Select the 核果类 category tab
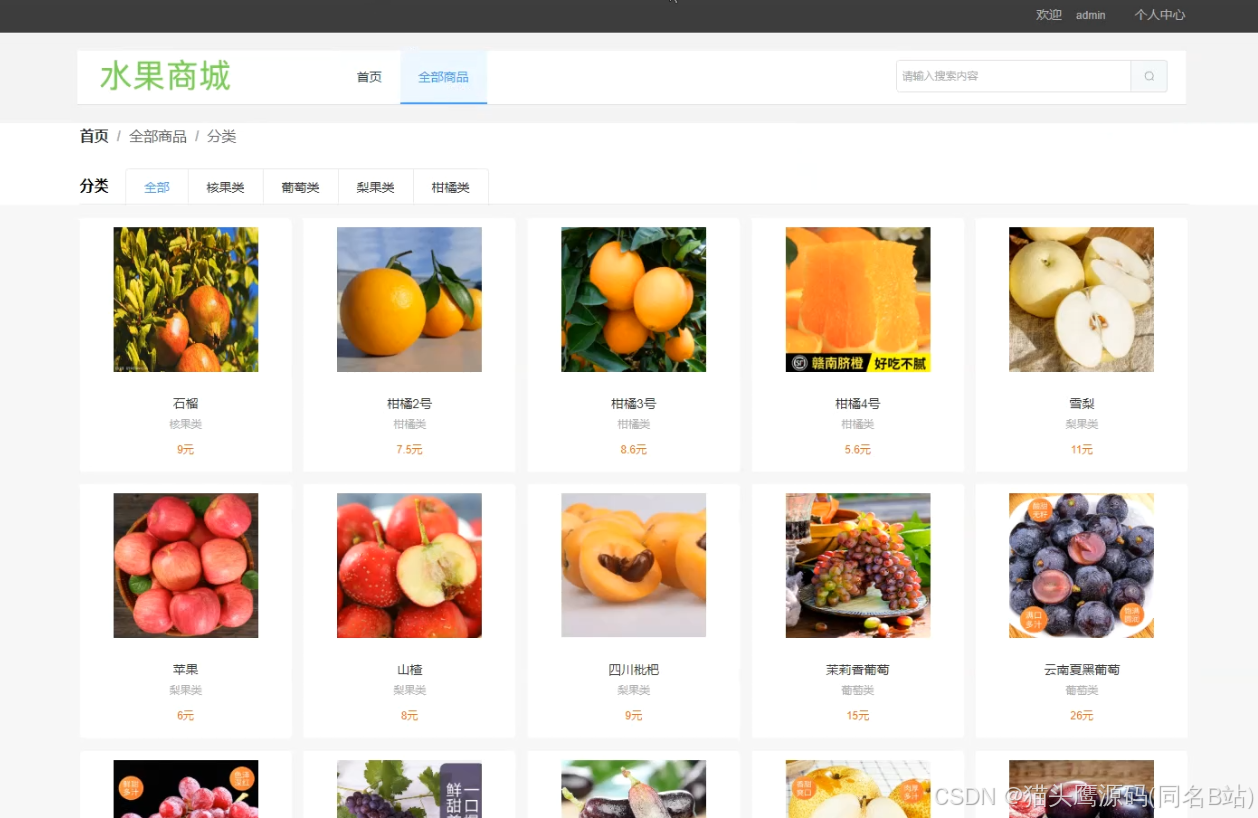The width and height of the screenshot is (1258, 818). pos(226,187)
